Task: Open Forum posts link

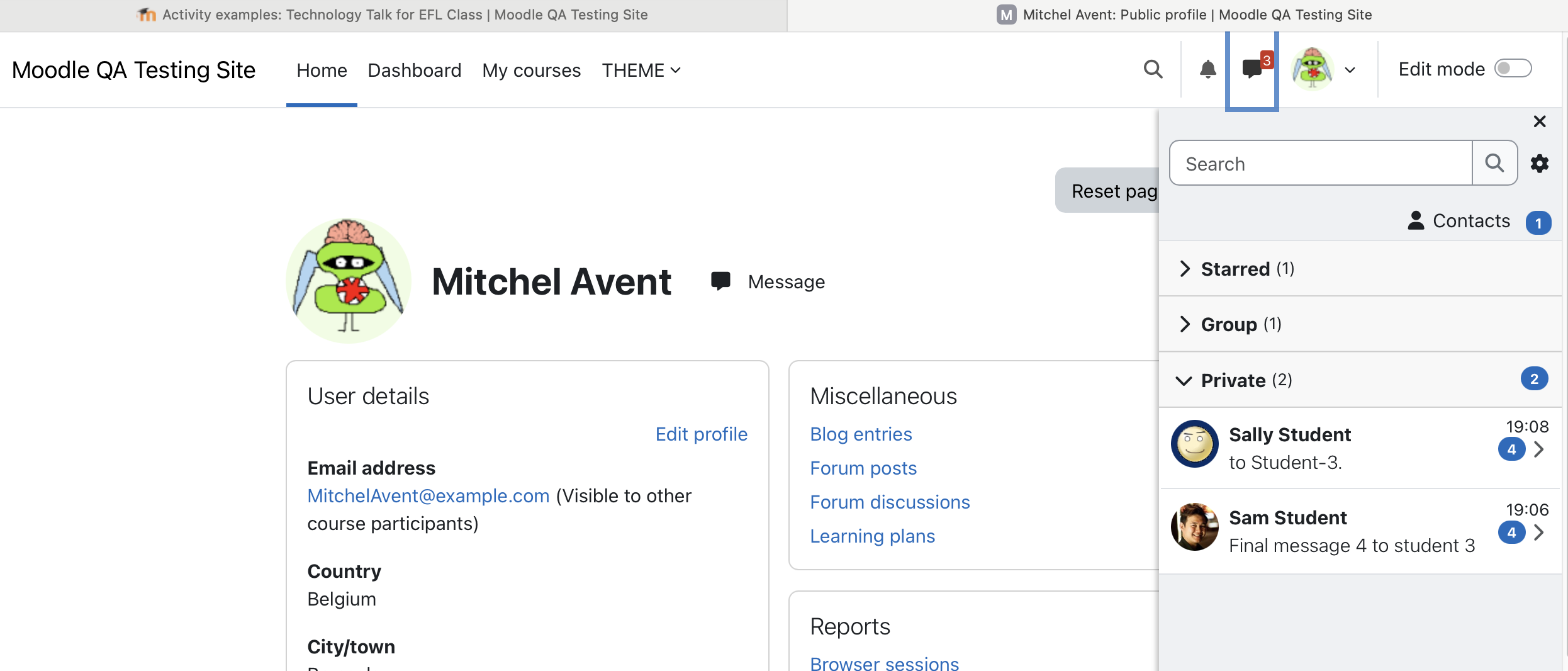Action: click(863, 468)
